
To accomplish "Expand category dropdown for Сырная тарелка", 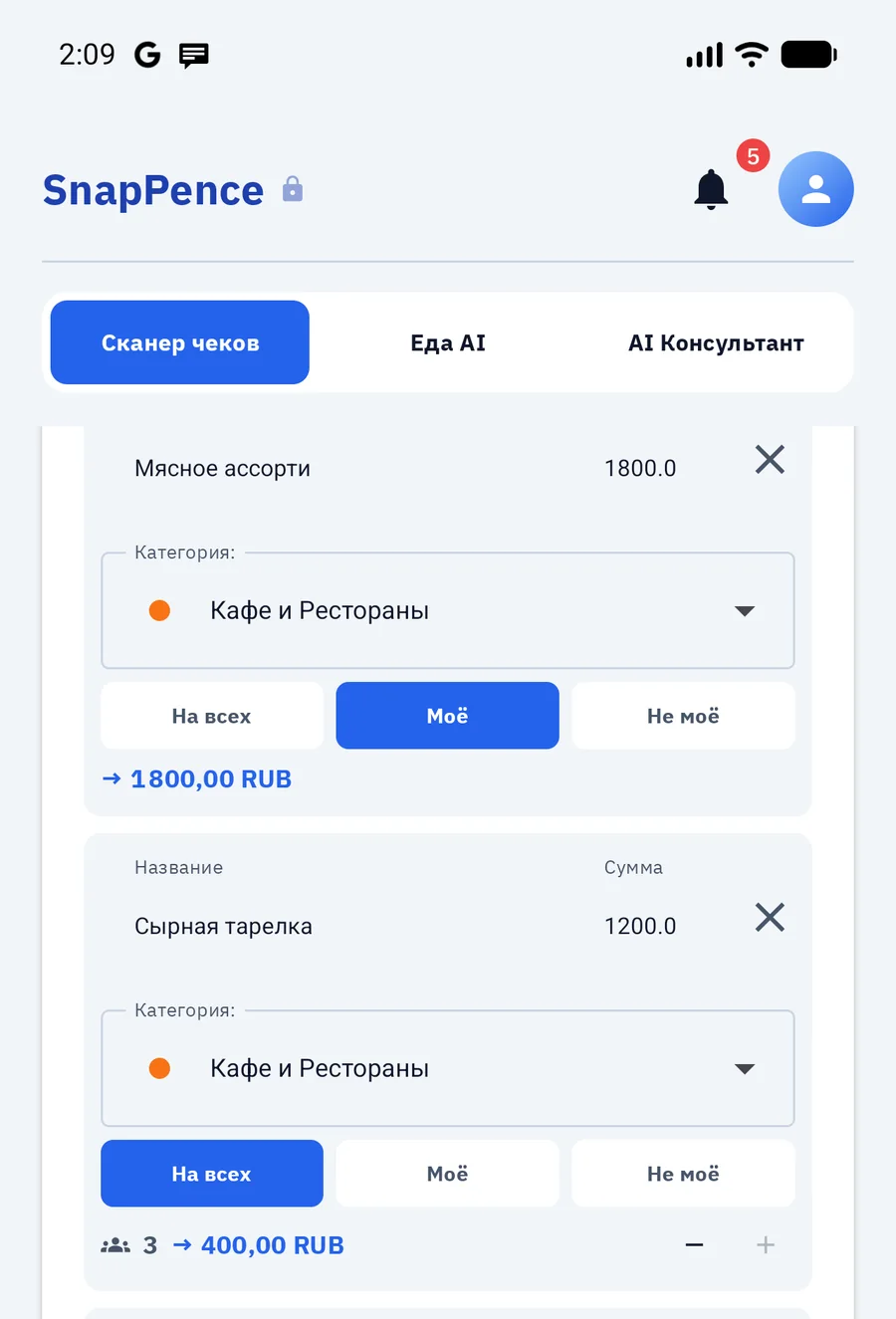I will click(448, 1068).
